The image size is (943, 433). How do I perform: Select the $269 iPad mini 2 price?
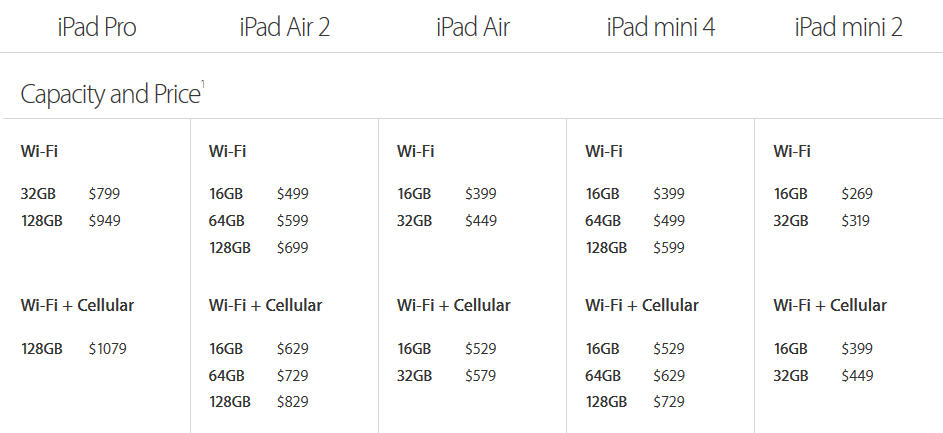(x=857, y=194)
